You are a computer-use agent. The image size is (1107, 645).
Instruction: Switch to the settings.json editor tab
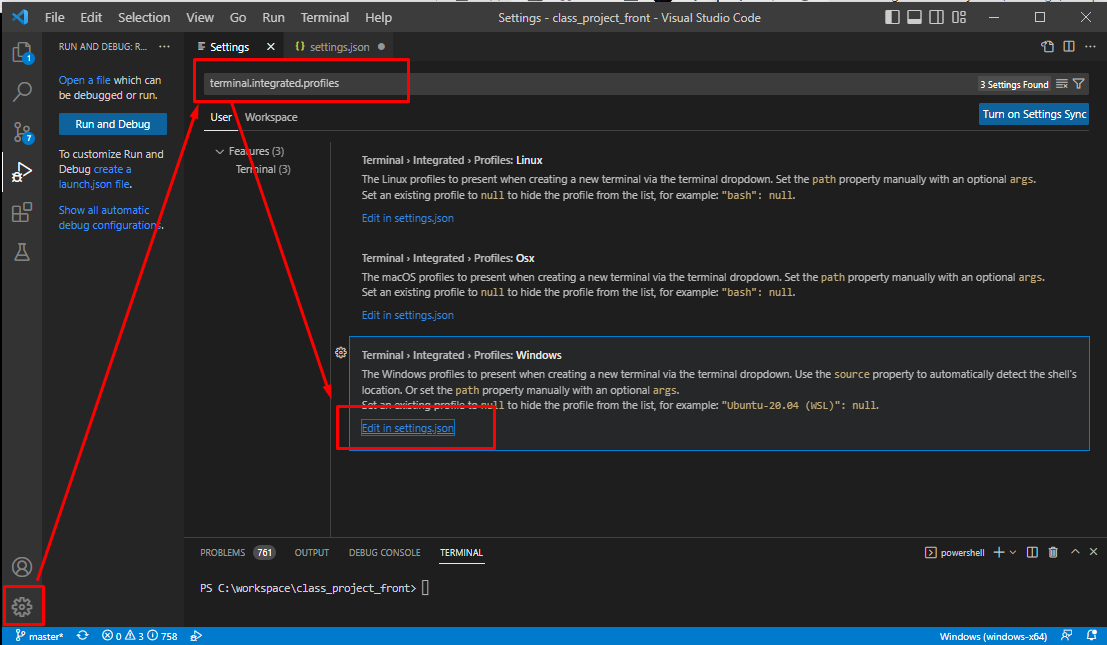(x=339, y=47)
